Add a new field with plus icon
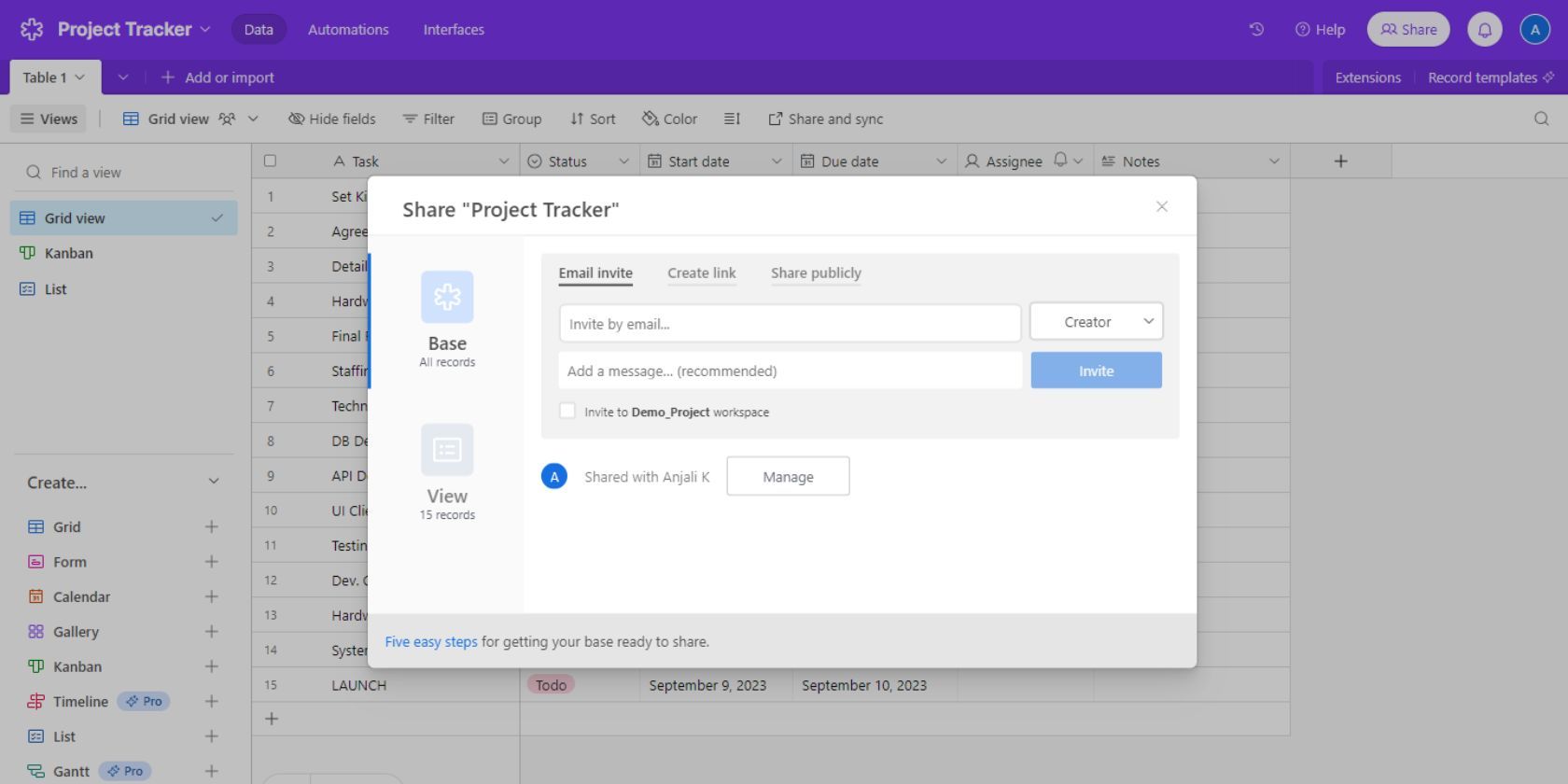 coord(1340,161)
